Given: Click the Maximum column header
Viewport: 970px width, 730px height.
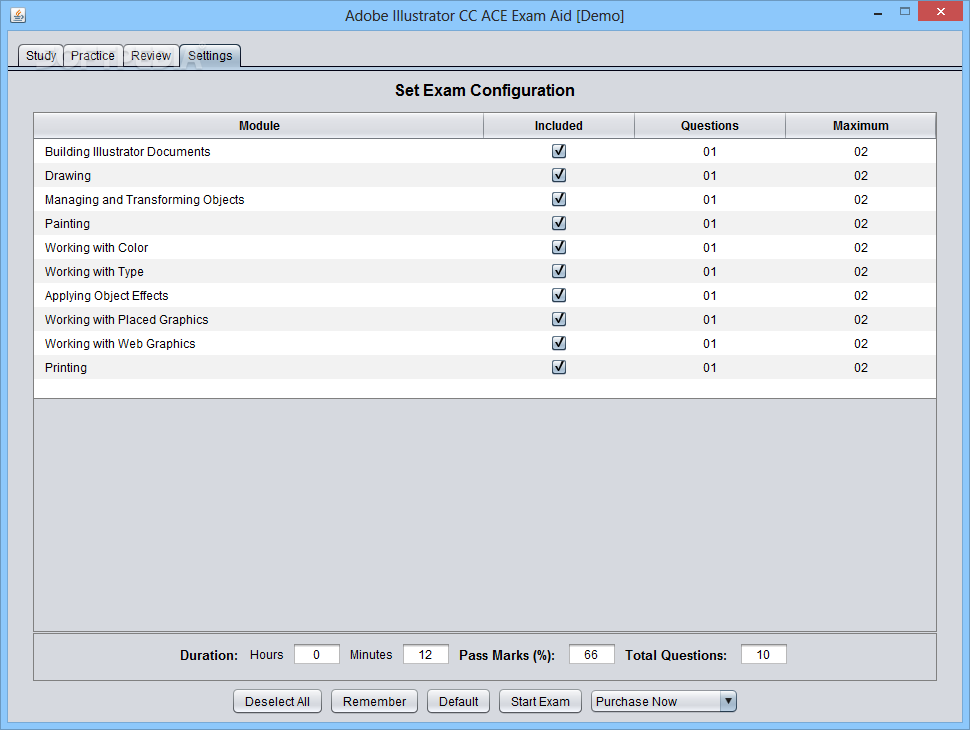Looking at the screenshot, I should (x=861, y=126).
